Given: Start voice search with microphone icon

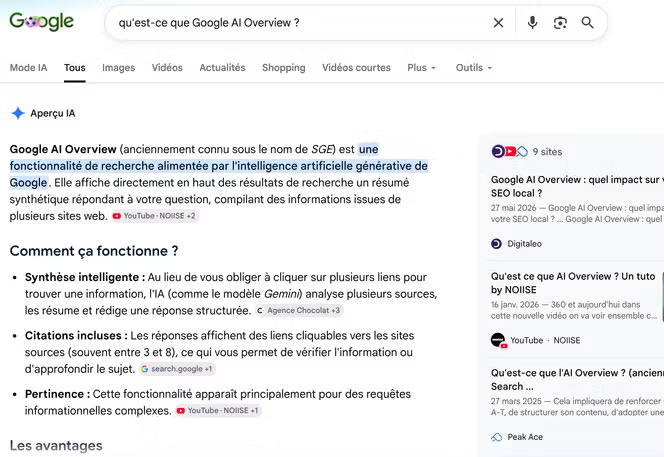Looking at the screenshot, I should click(532, 22).
